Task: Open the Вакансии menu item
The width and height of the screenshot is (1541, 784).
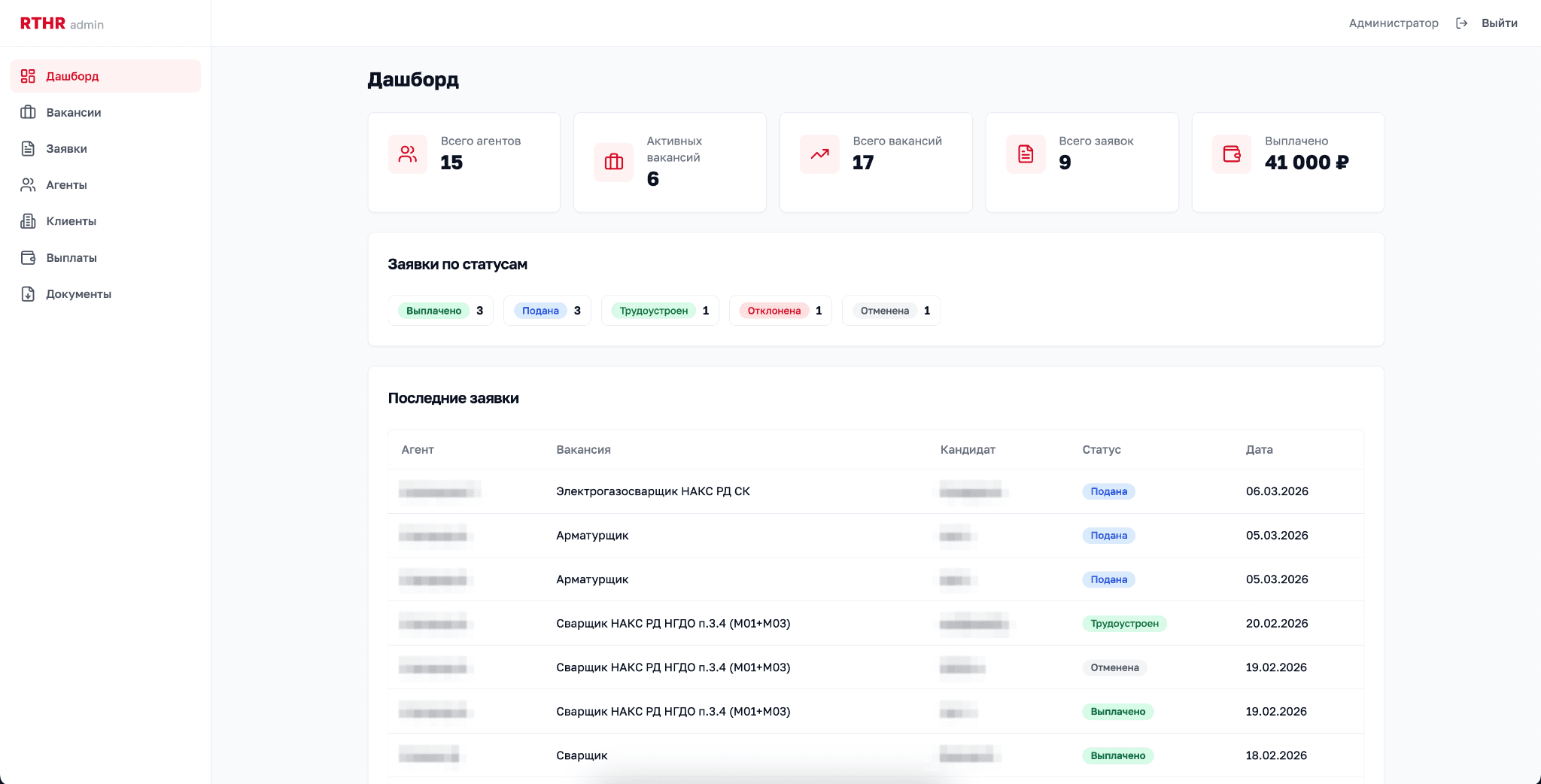Action: 74,112
